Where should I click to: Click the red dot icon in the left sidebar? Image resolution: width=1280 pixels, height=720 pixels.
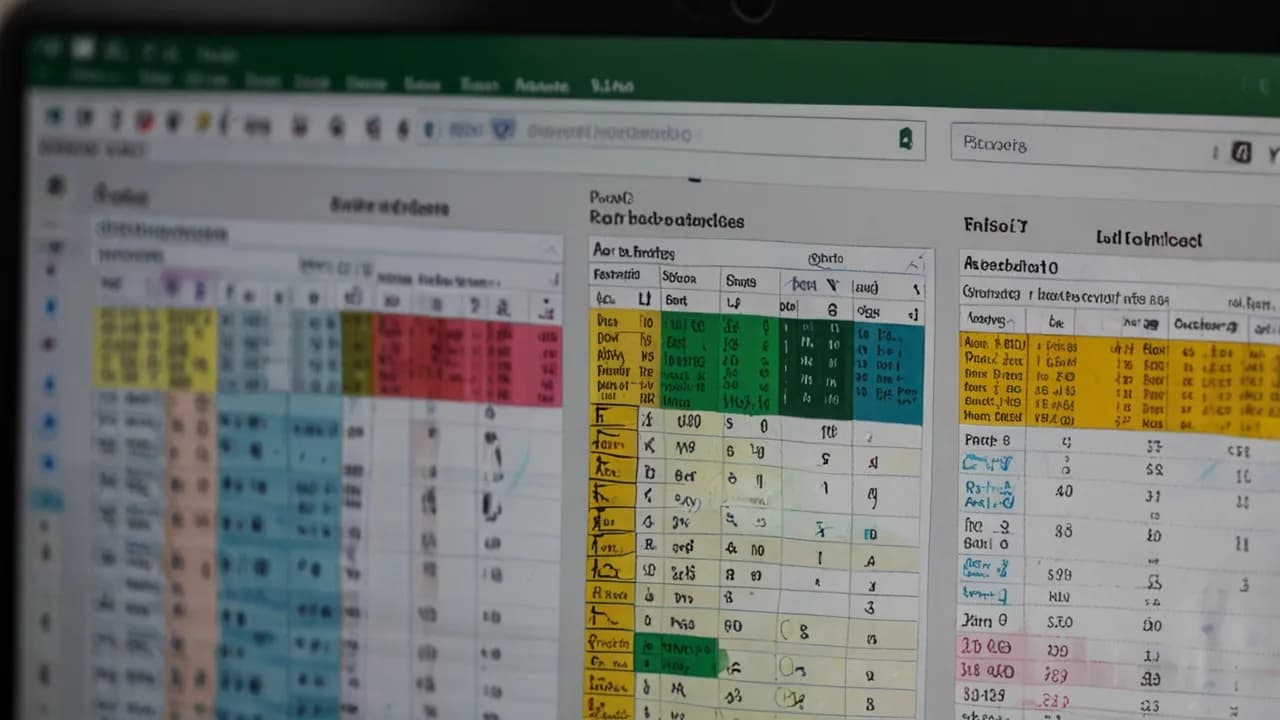48,344
